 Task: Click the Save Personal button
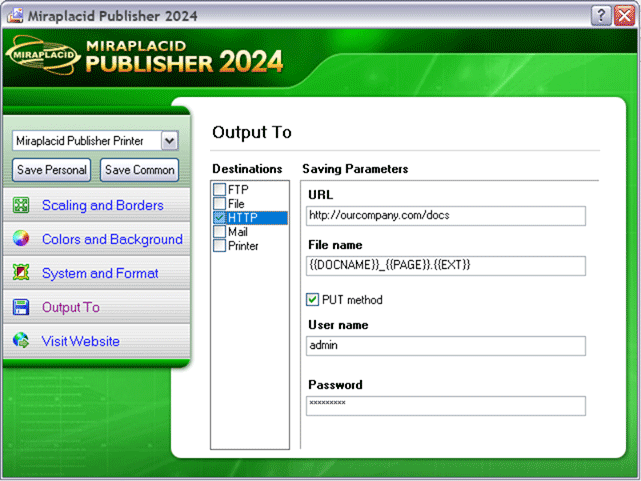click(x=52, y=170)
